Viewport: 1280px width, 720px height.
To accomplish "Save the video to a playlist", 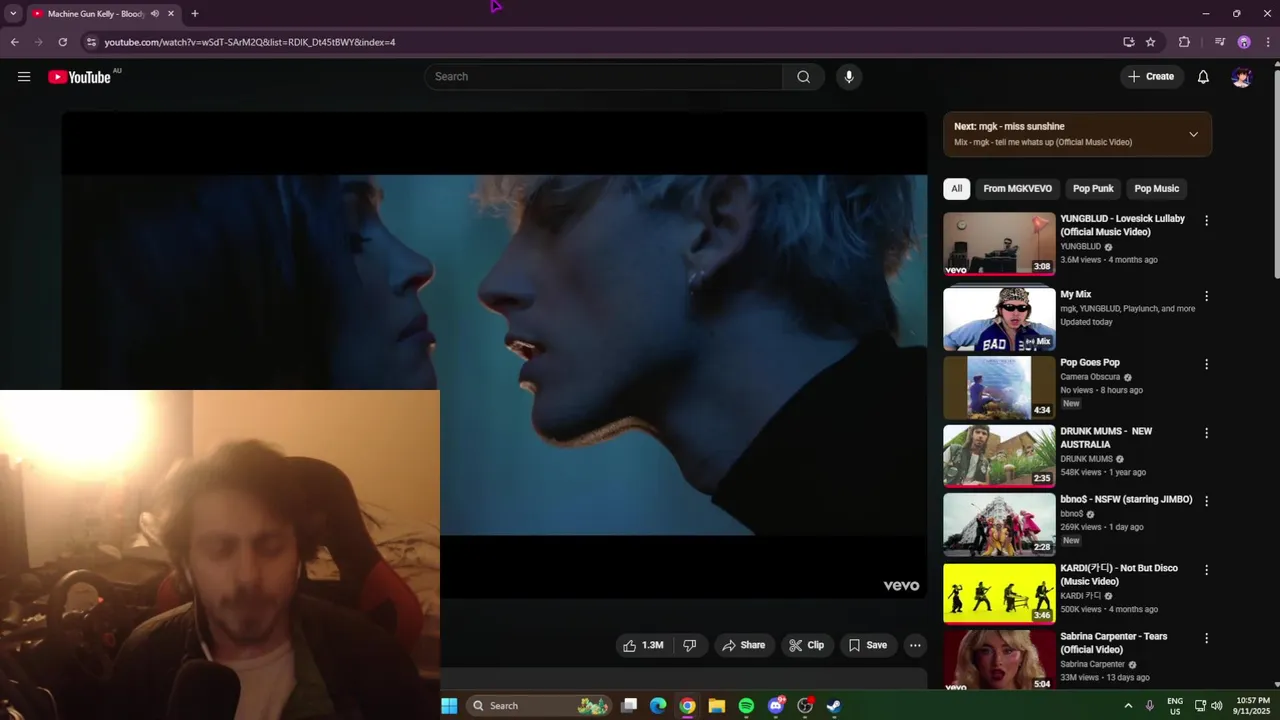I will [868, 645].
